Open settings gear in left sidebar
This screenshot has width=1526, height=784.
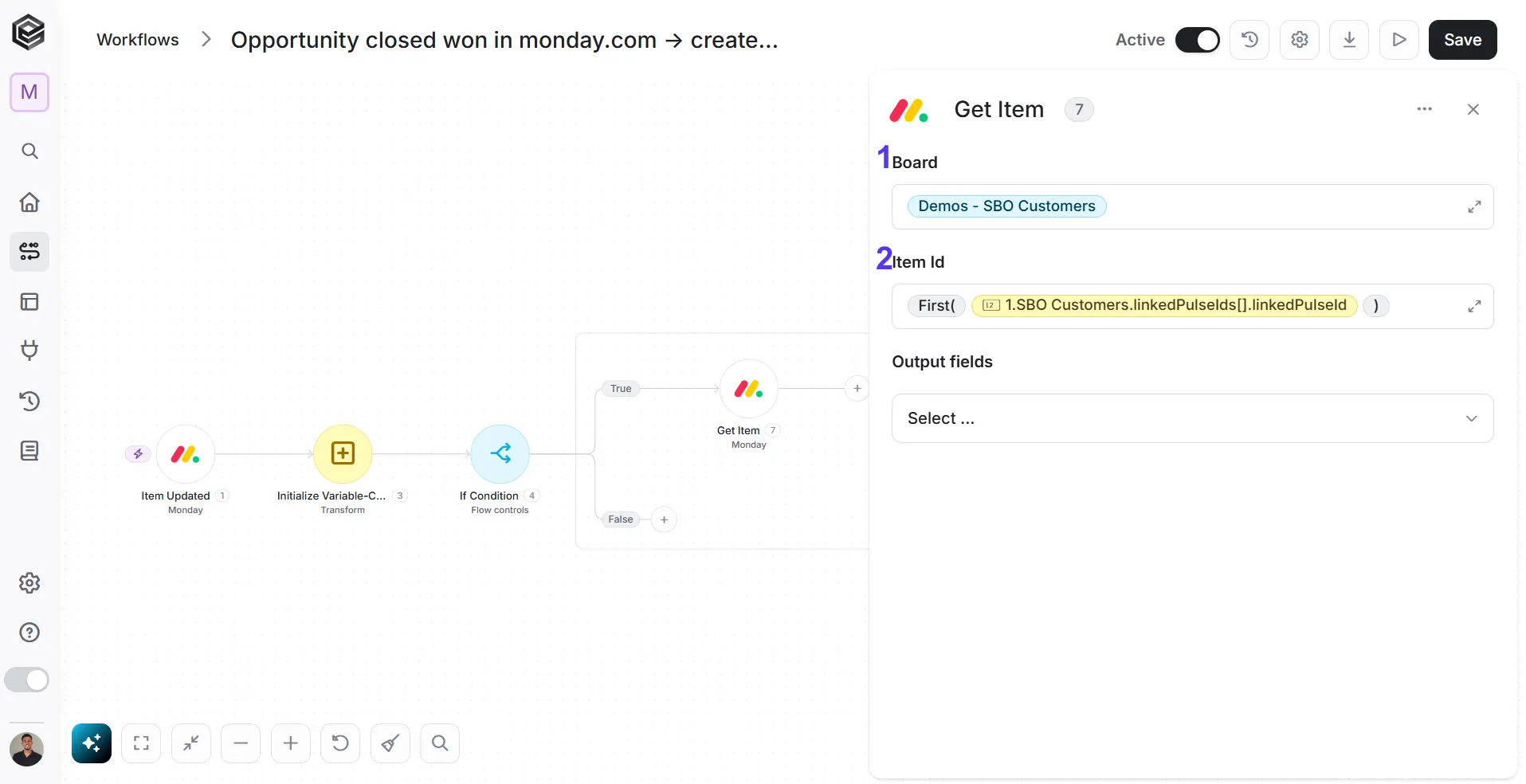(x=29, y=583)
